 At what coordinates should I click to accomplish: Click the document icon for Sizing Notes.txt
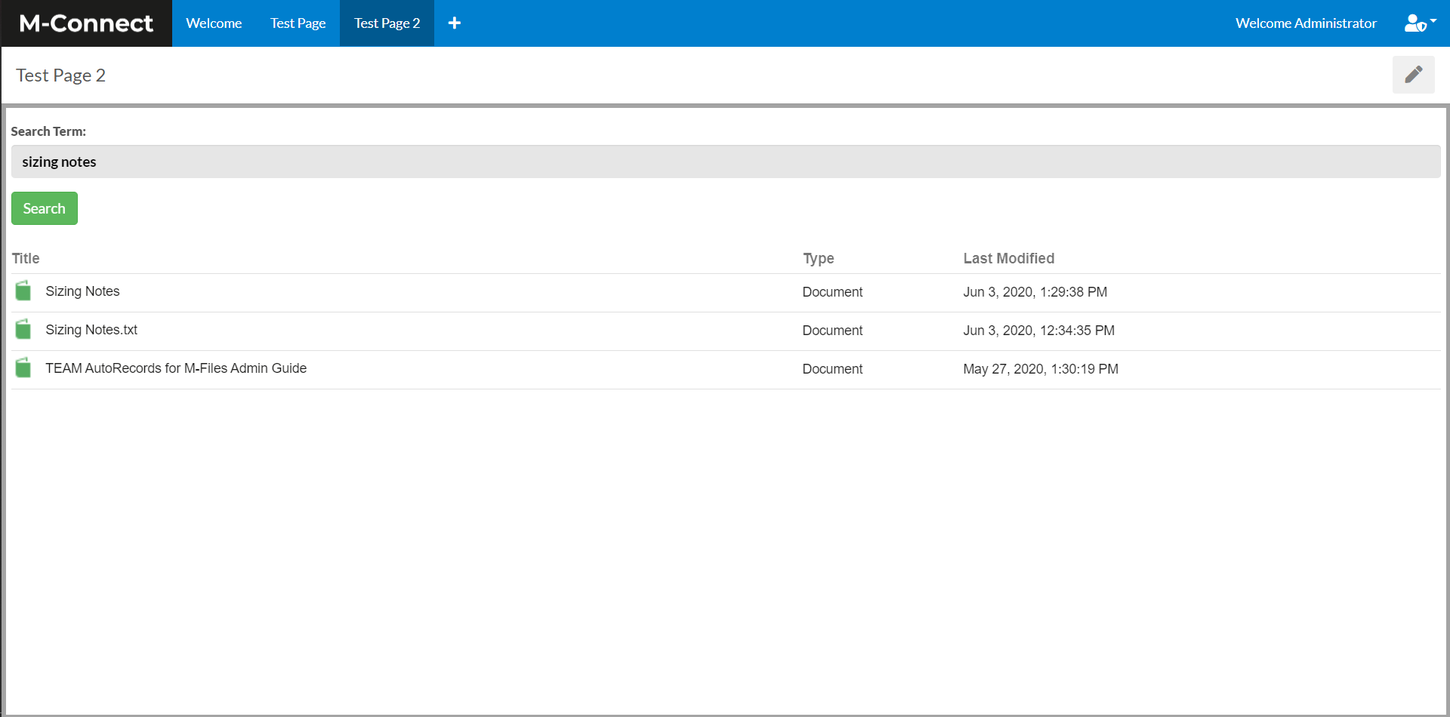(x=23, y=330)
